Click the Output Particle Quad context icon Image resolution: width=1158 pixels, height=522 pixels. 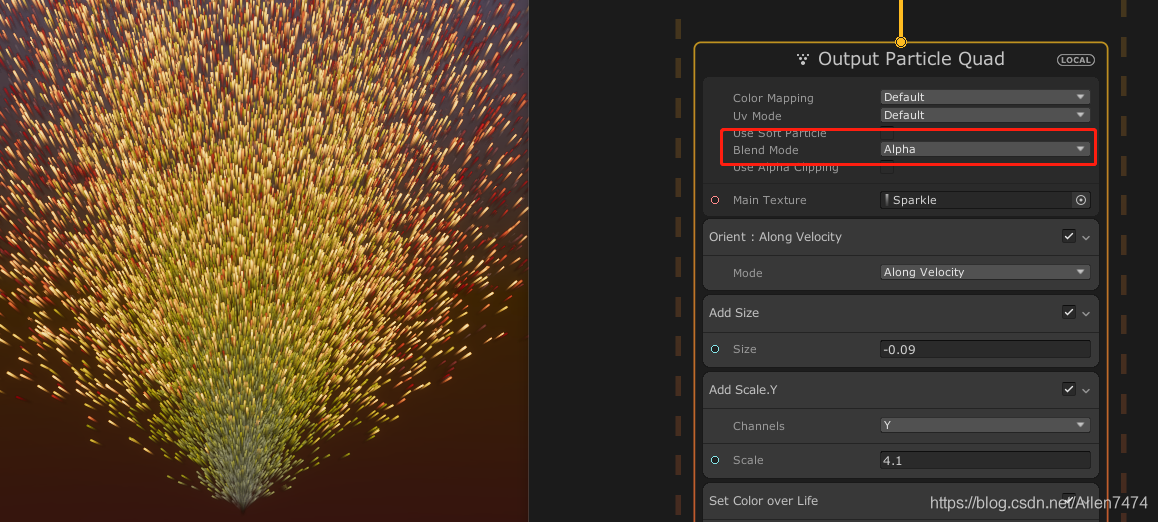[x=802, y=60]
